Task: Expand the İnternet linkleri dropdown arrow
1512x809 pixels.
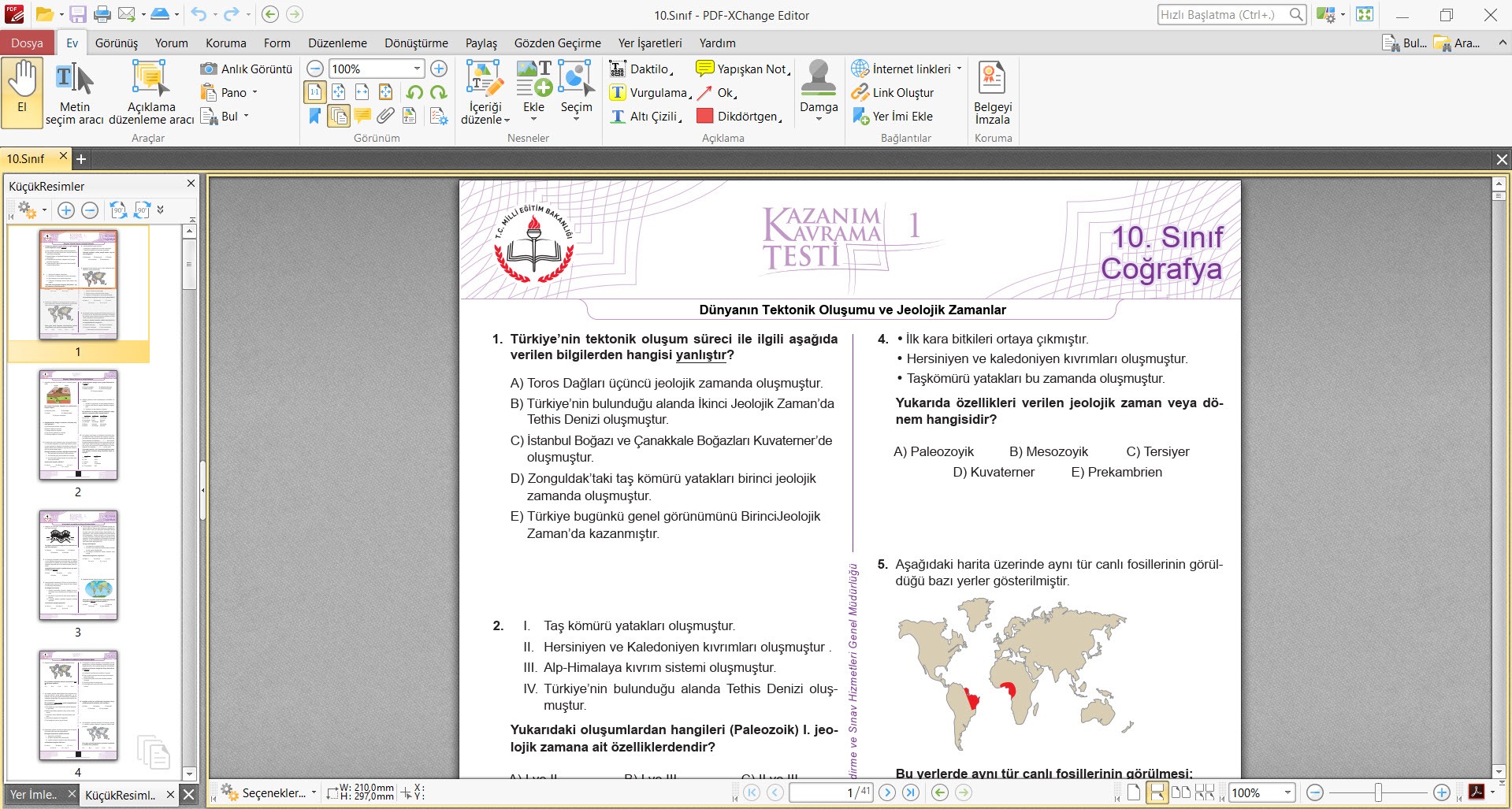Action: click(x=959, y=69)
